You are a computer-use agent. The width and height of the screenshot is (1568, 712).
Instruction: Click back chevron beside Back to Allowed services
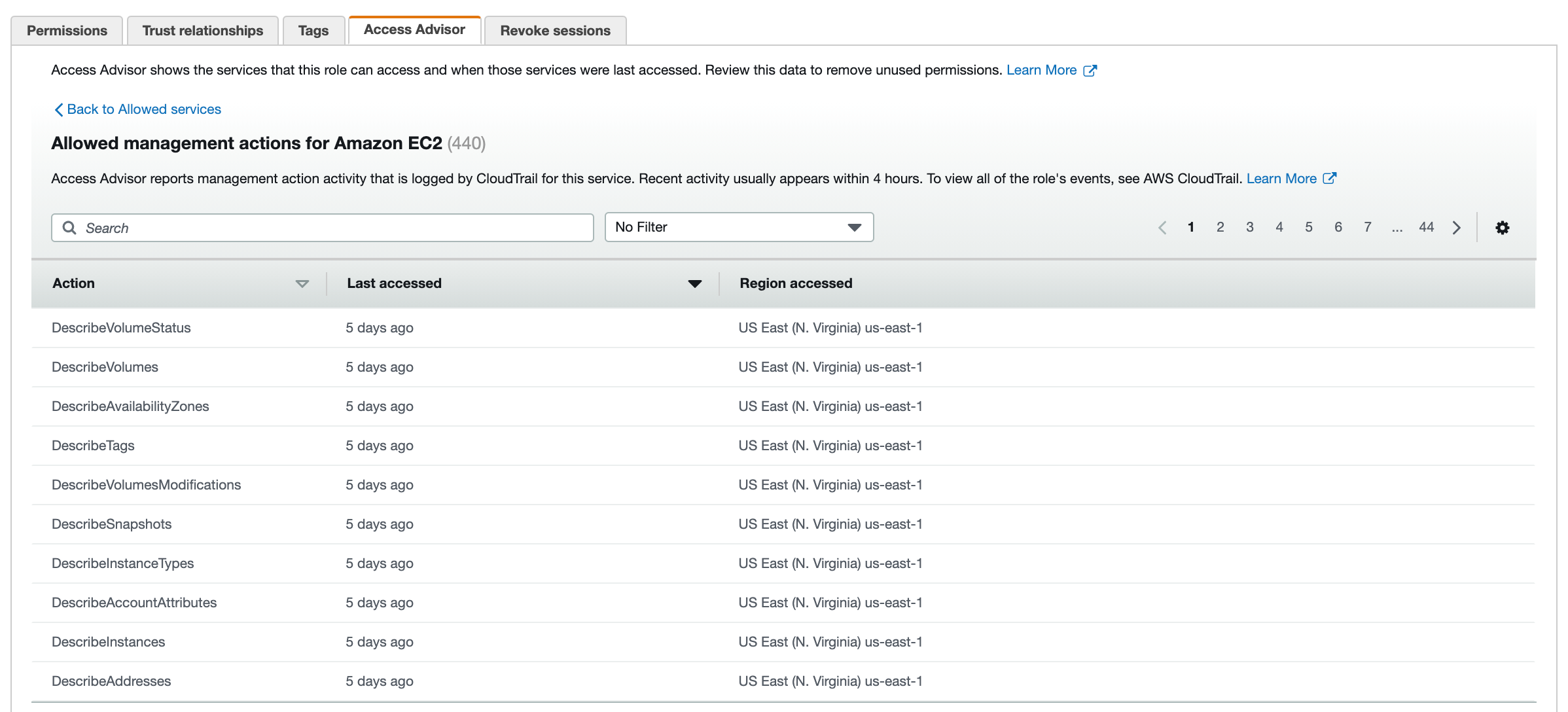(x=59, y=109)
